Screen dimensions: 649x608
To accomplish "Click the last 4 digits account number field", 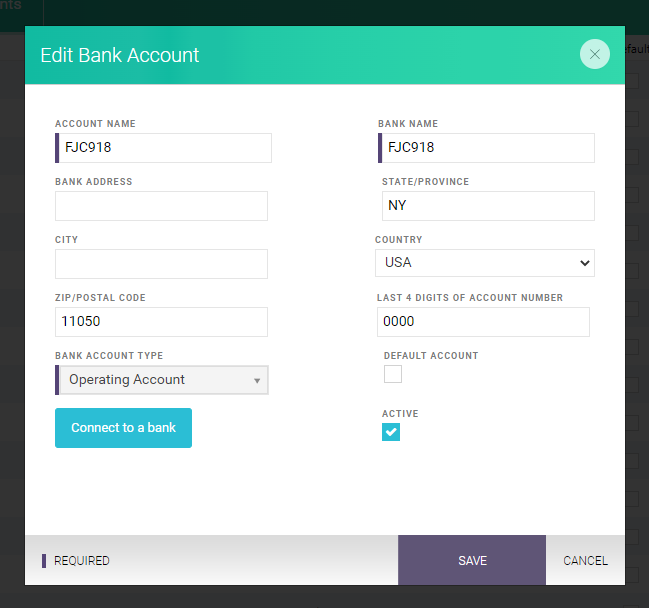I will point(483,322).
